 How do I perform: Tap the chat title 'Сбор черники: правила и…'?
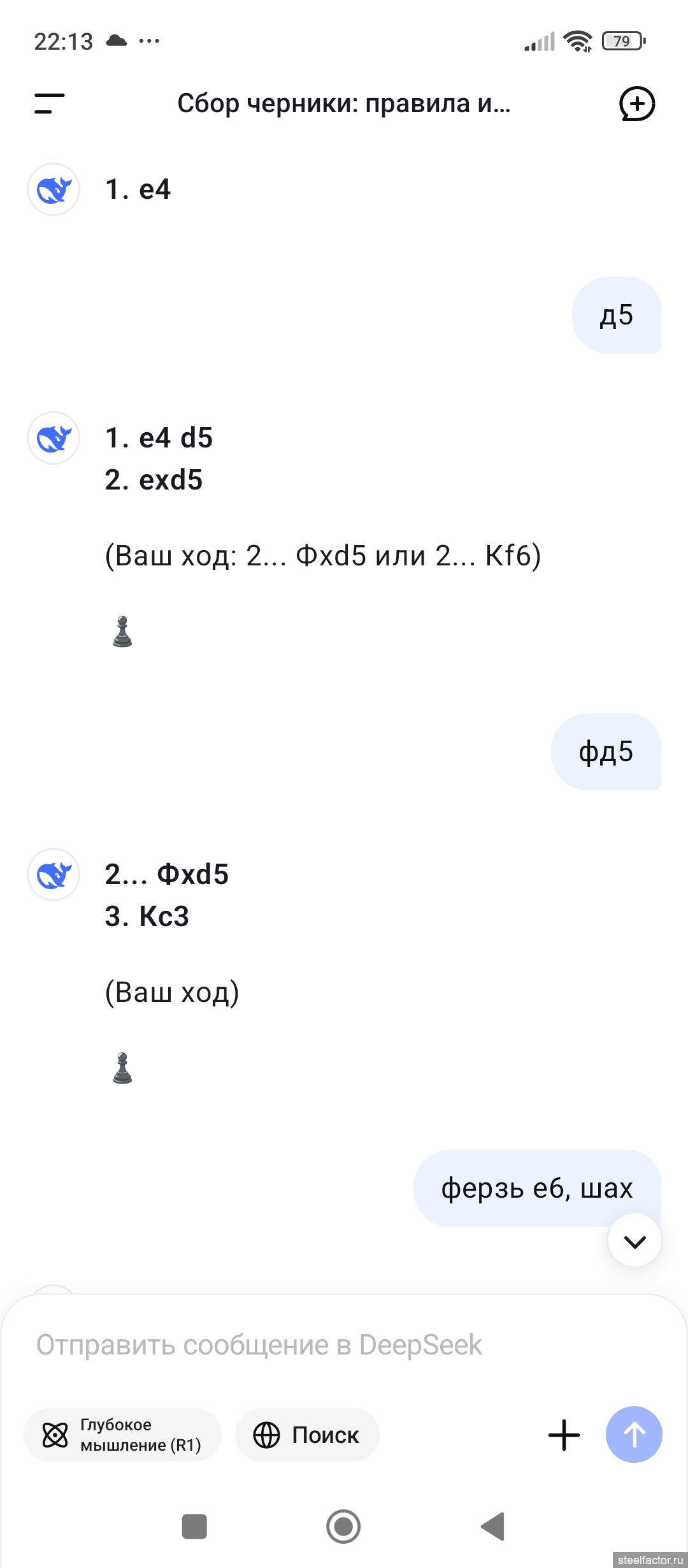[344, 103]
